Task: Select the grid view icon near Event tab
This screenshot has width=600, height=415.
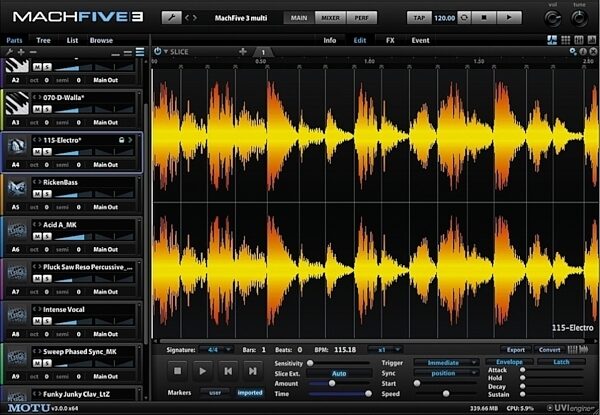Action: click(566, 40)
